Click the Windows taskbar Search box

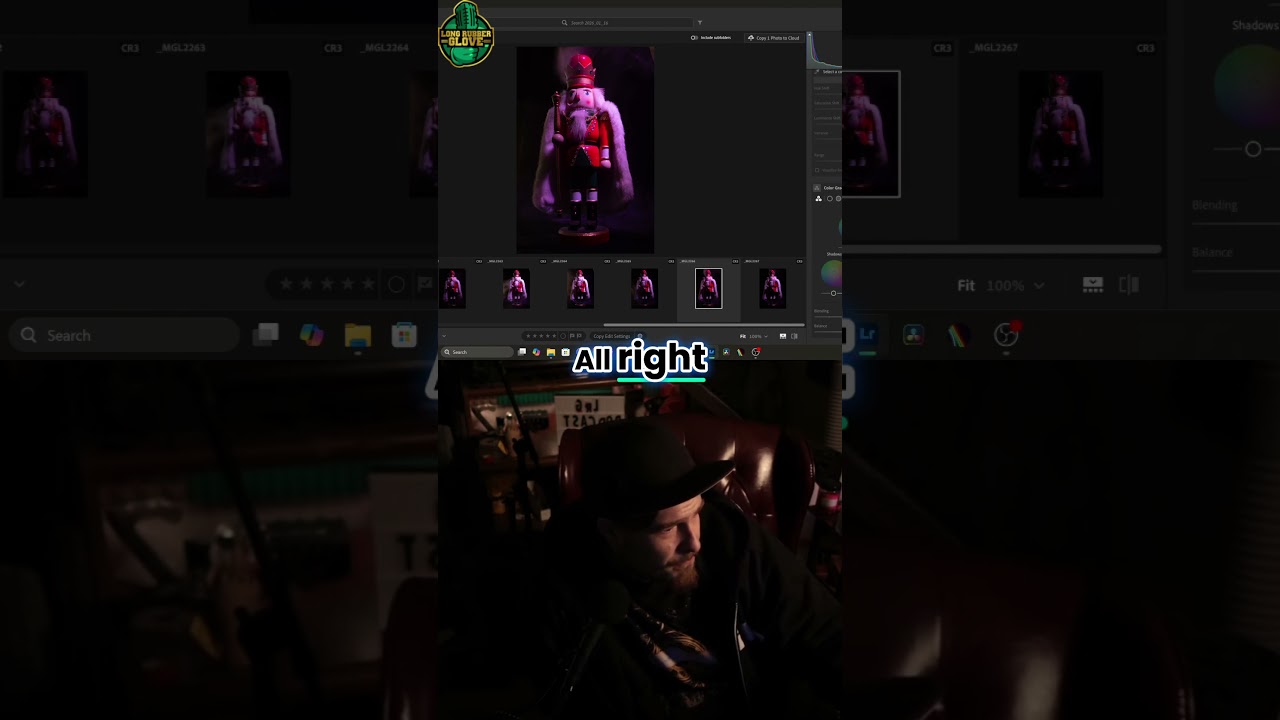(477, 352)
